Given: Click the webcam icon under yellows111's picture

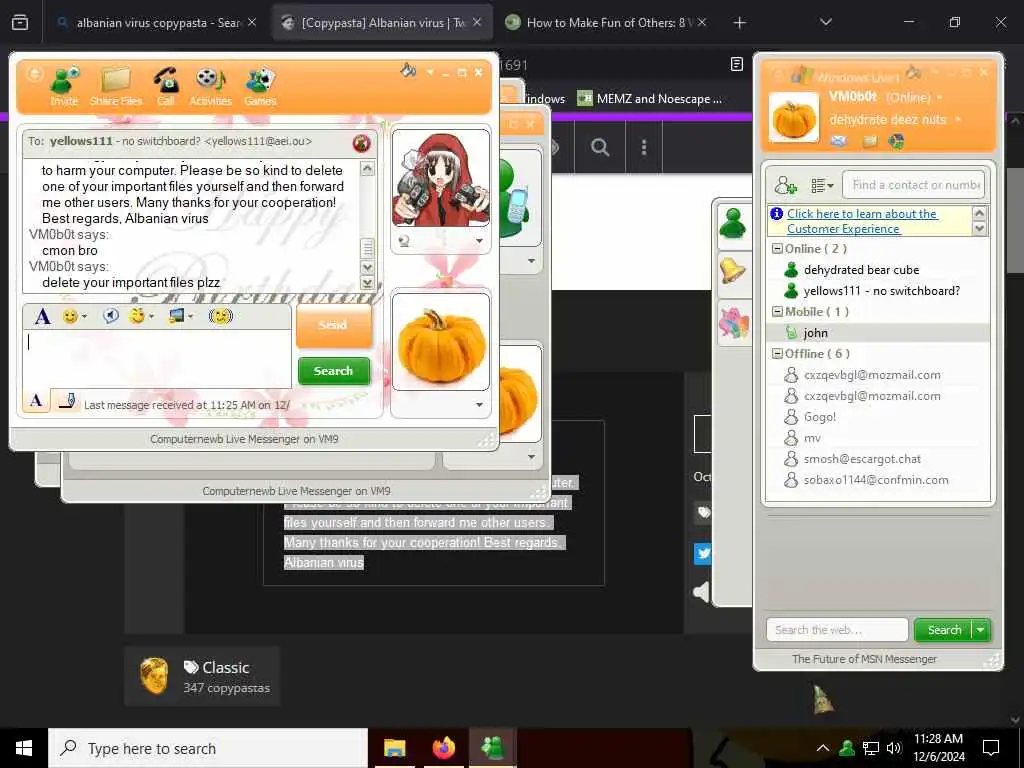Looking at the screenshot, I should (404, 242).
